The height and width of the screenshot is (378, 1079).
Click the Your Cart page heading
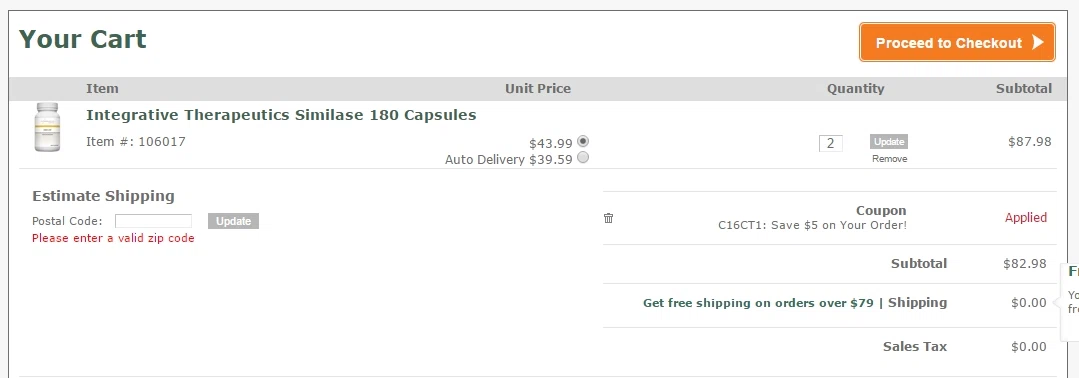point(83,39)
